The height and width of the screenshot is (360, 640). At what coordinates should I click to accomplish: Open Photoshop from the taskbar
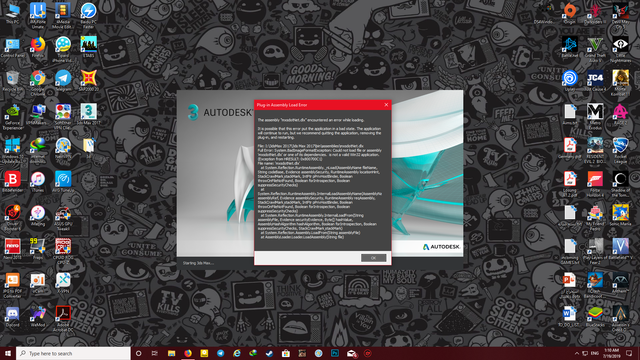(x=335, y=353)
